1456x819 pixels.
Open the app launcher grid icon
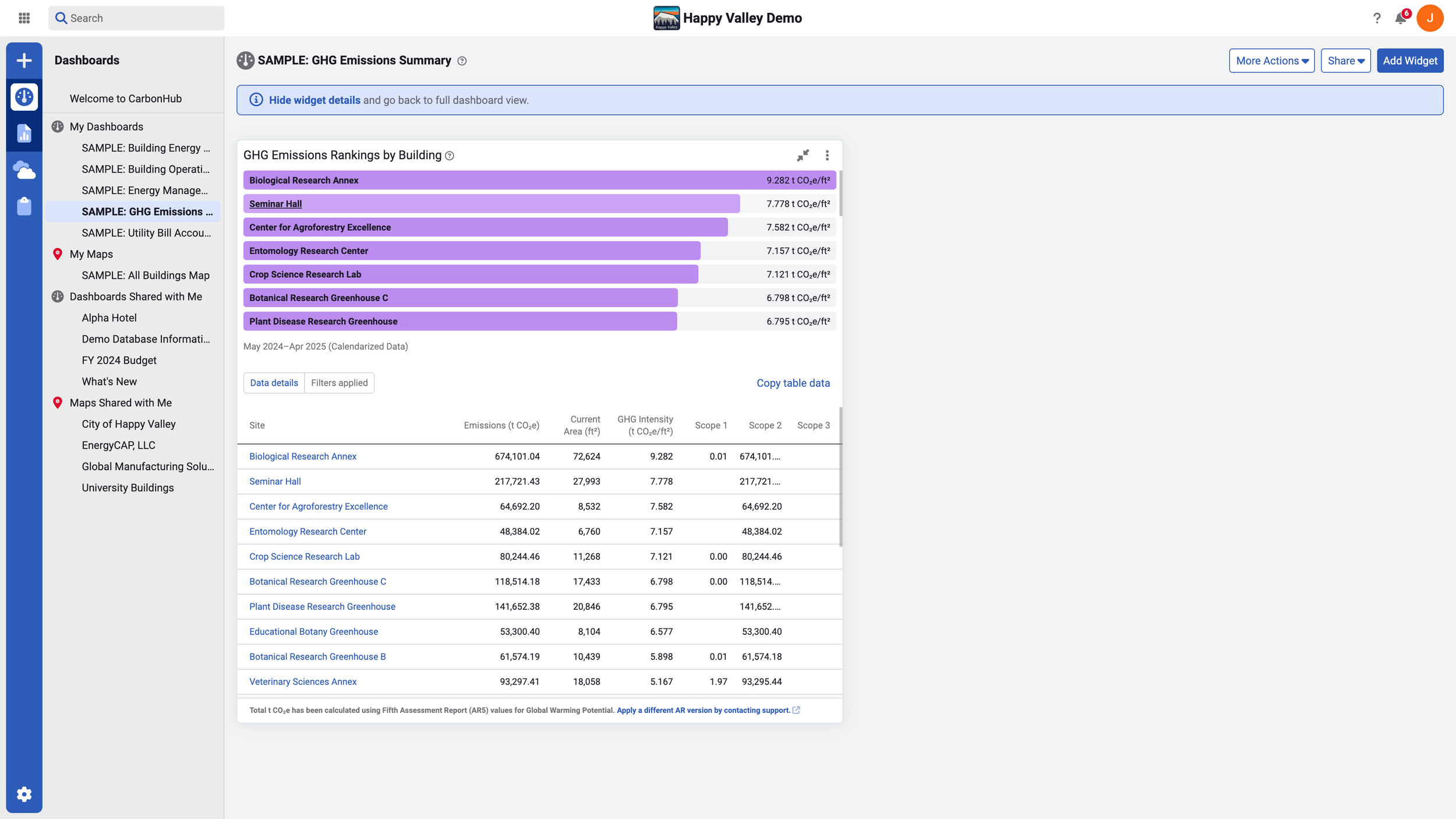coord(24,18)
